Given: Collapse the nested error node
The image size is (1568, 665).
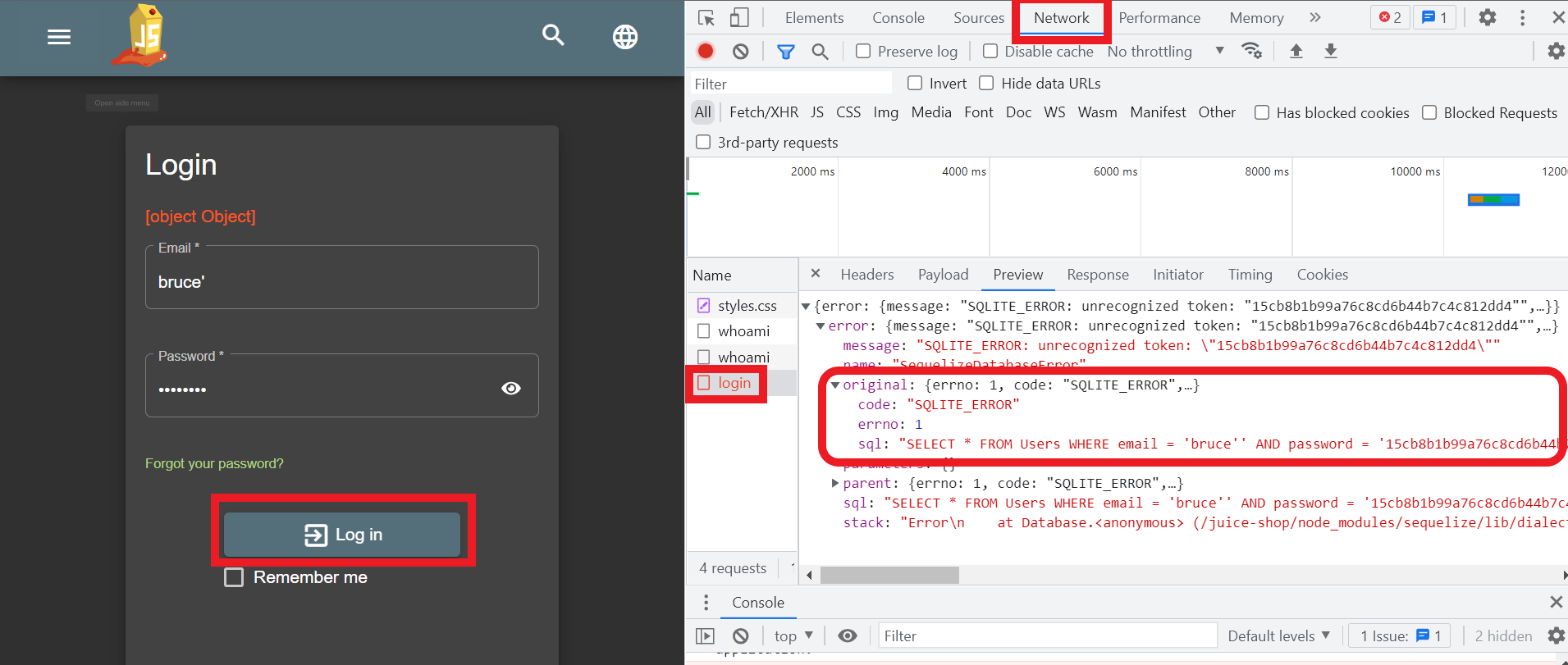Looking at the screenshot, I should (x=821, y=326).
